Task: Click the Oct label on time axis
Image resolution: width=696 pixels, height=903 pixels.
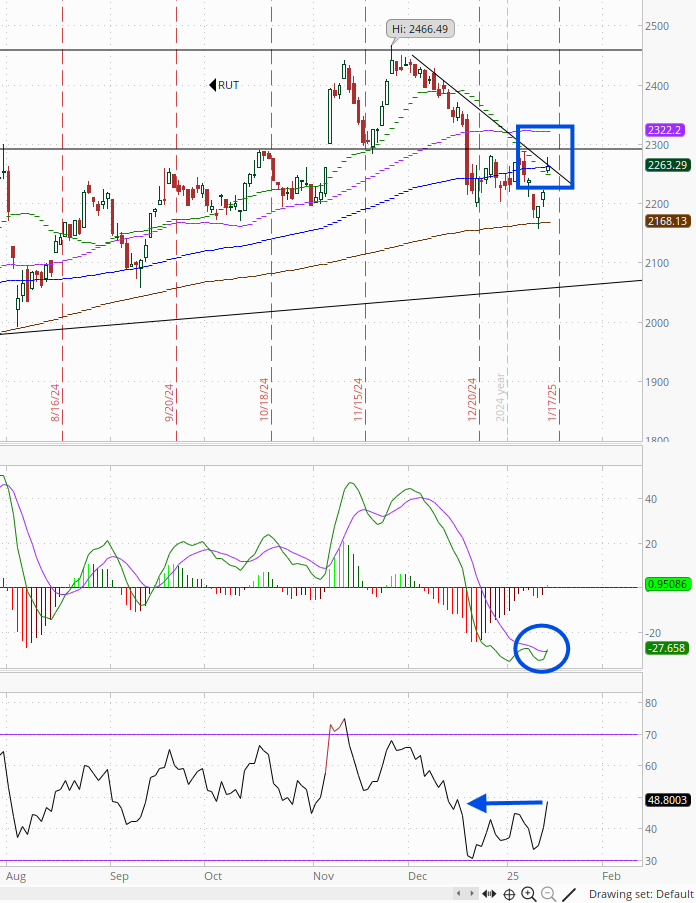Action: tap(213, 877)
